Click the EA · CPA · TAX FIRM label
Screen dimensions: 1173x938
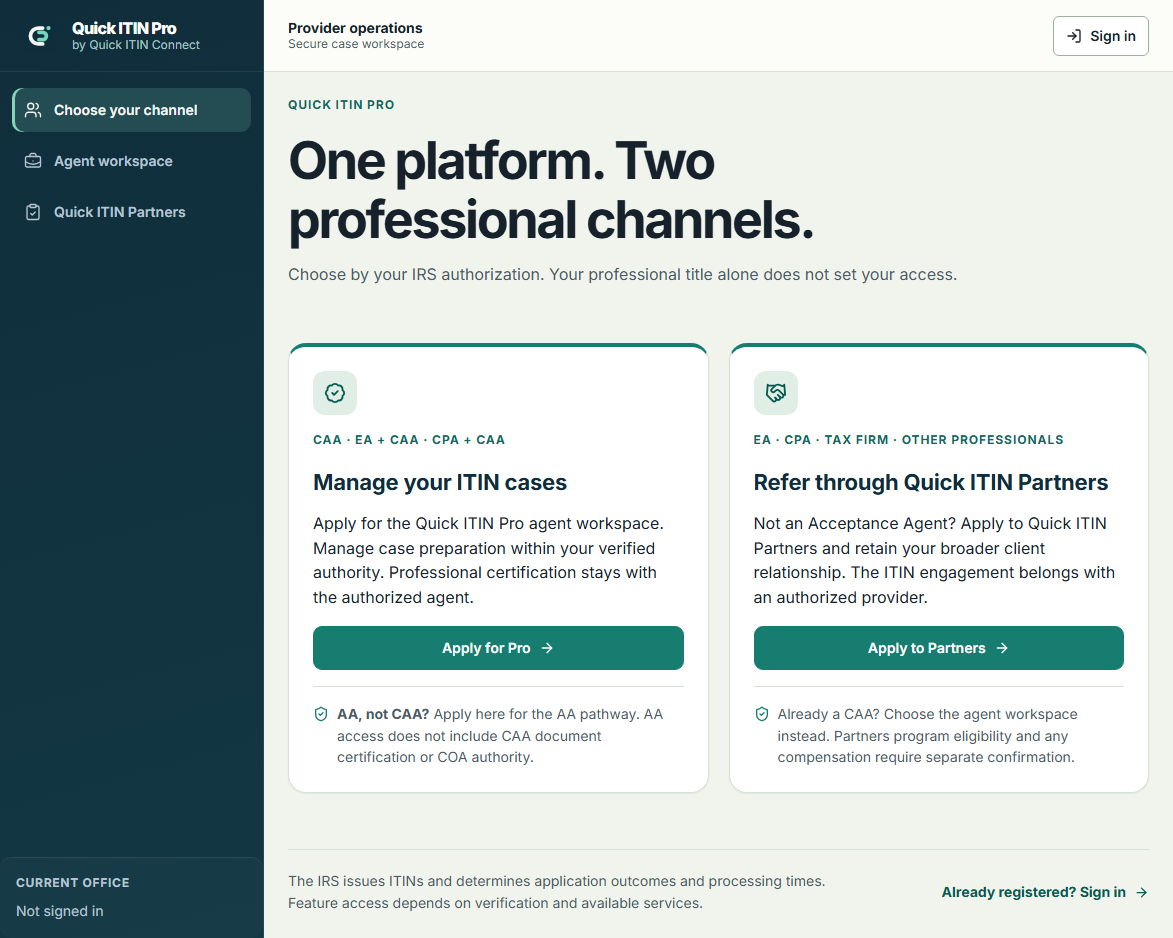908,440
